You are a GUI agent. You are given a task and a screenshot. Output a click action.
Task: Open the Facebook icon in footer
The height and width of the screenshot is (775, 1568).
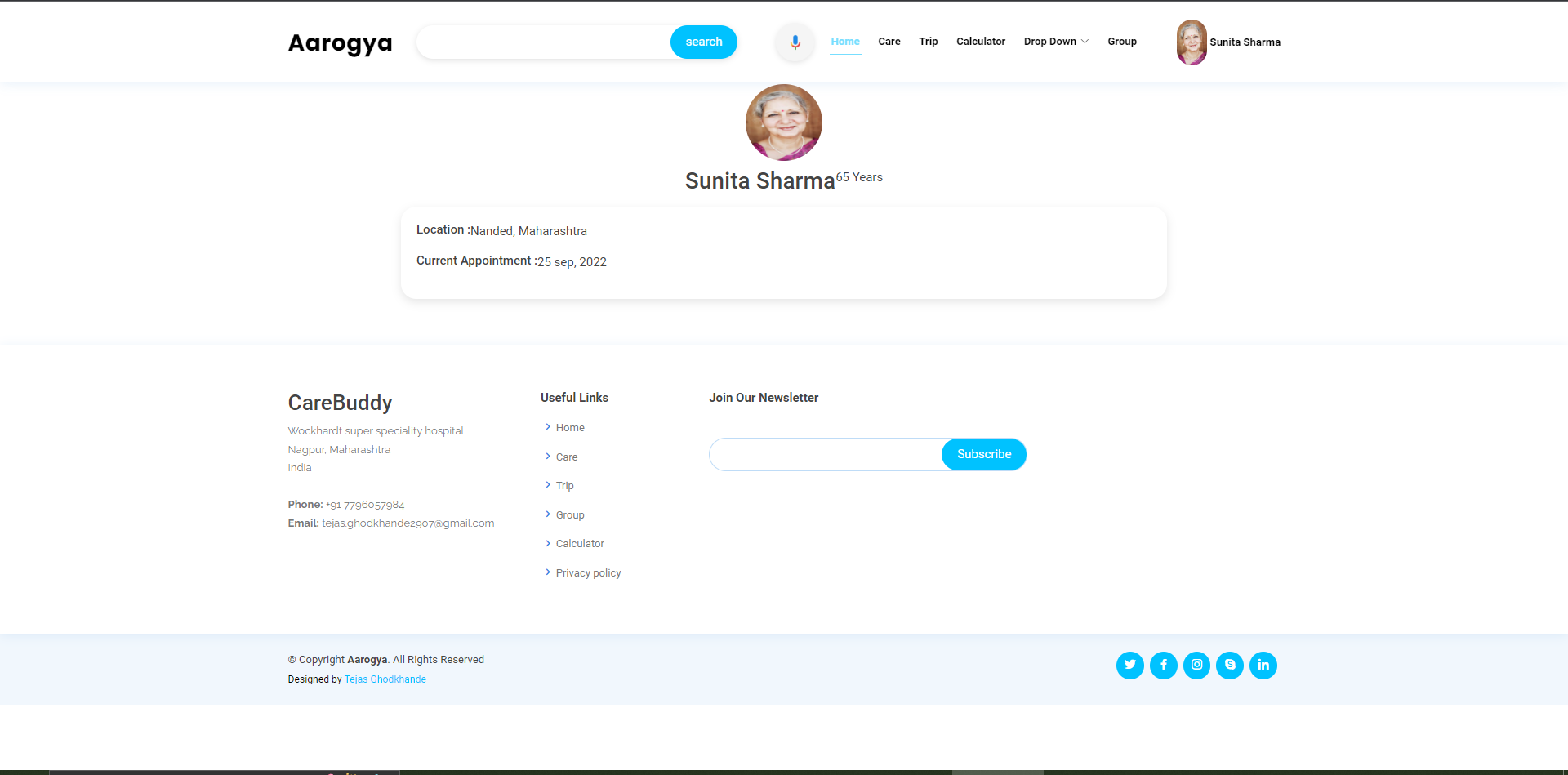(1163, 665)
